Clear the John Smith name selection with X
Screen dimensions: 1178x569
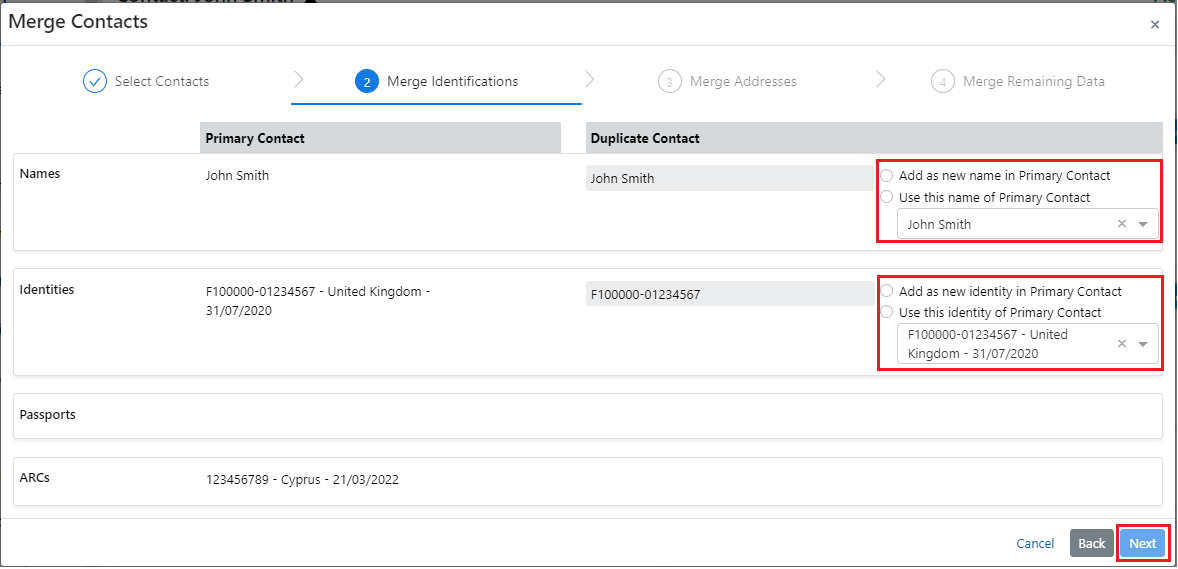[1121, 225]
